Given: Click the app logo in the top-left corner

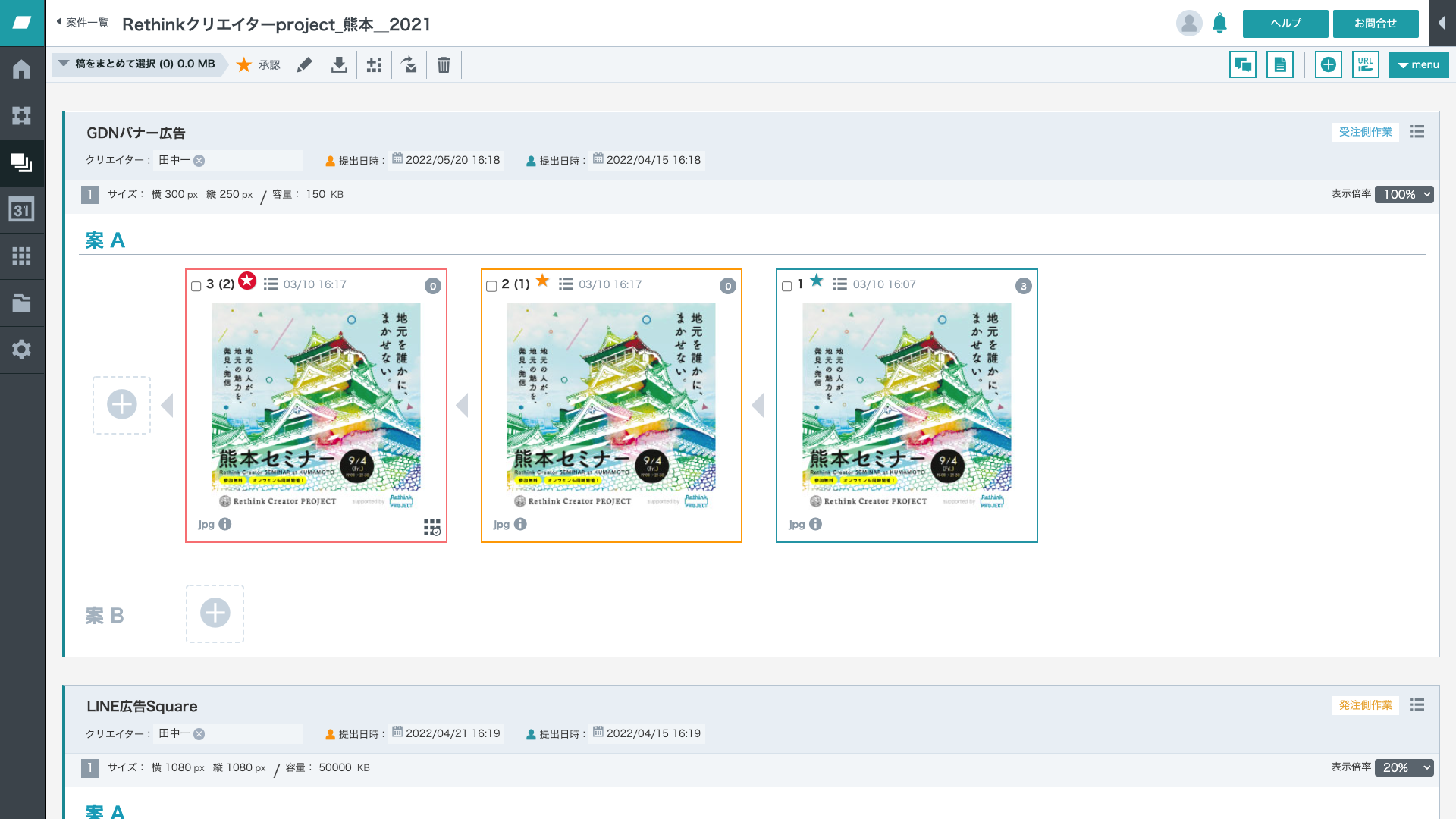Looking at the screenshot, I should coord(22,23).
